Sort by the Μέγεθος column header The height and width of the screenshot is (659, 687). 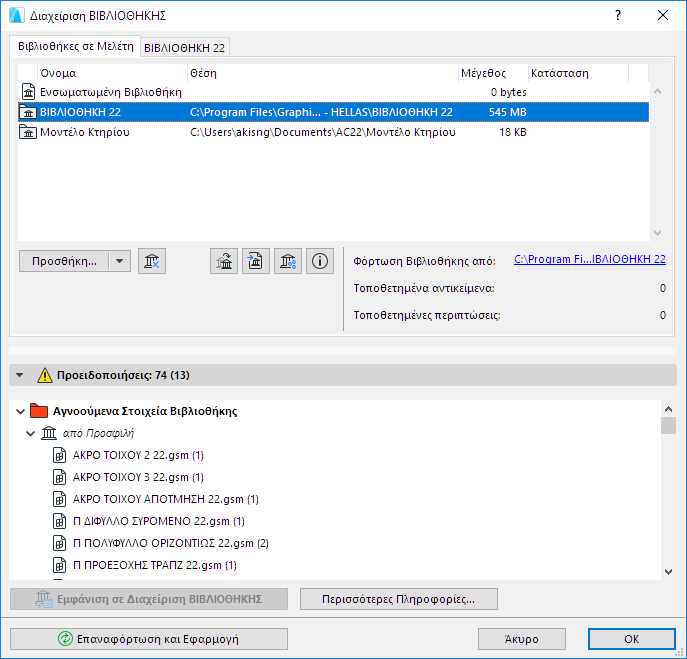click(493, 73)
